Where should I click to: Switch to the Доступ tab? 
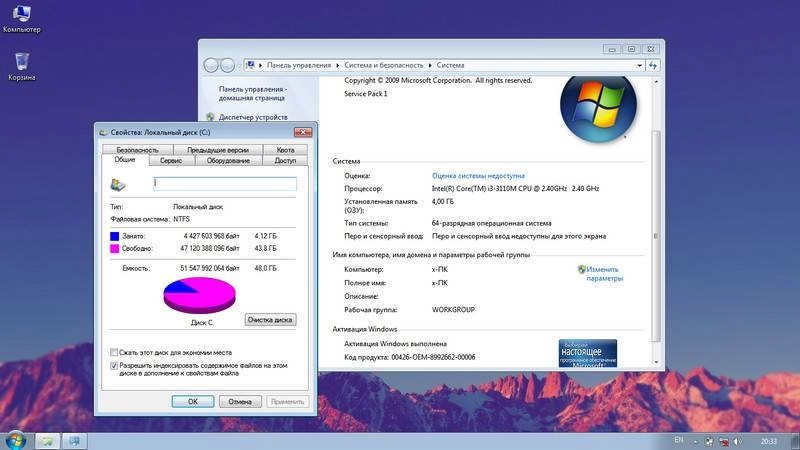tap(285, 161)
